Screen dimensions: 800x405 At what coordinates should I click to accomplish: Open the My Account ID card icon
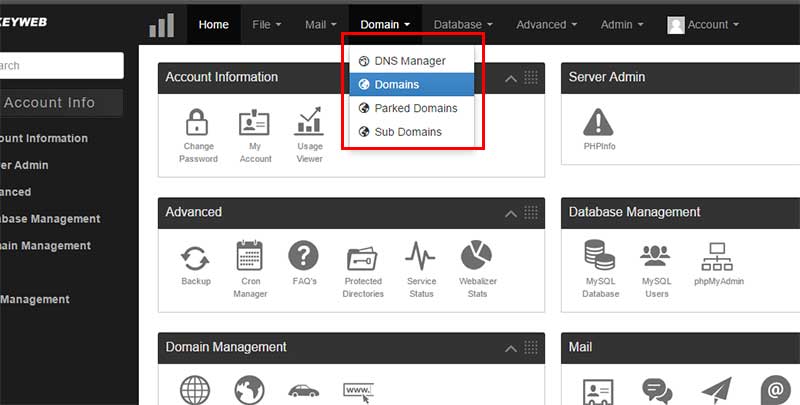pyautogui.click(x=254, y=123)
